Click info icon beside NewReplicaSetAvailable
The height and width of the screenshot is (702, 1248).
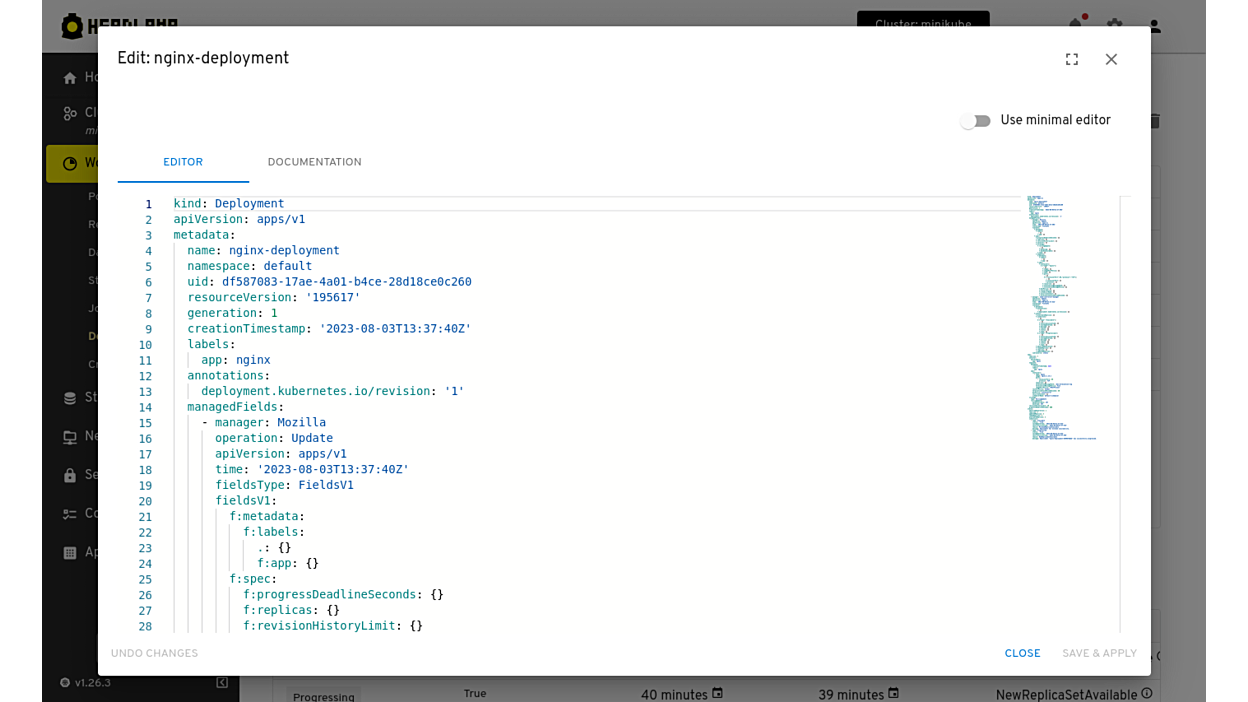1147,694
